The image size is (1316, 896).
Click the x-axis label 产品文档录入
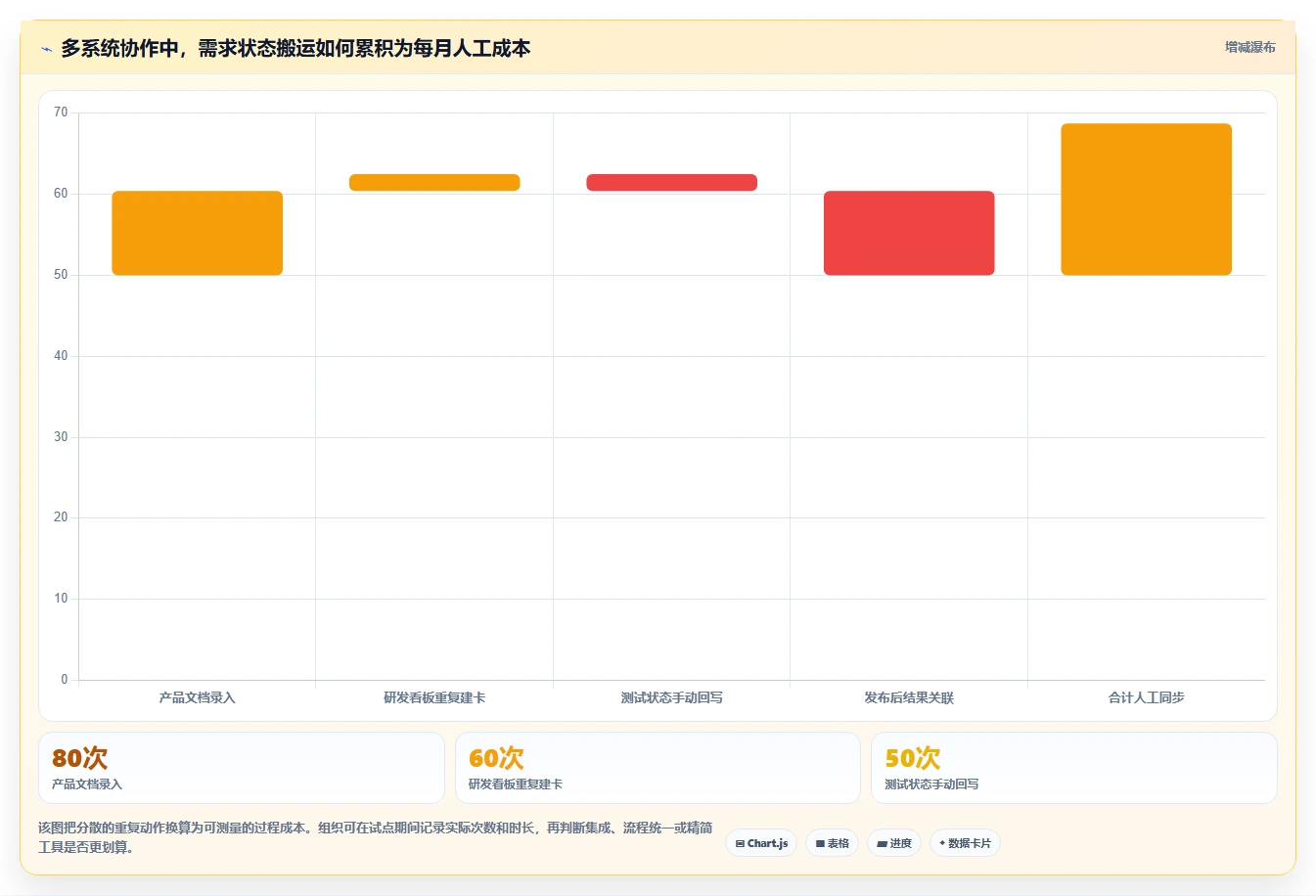click(x=198, y=697)
